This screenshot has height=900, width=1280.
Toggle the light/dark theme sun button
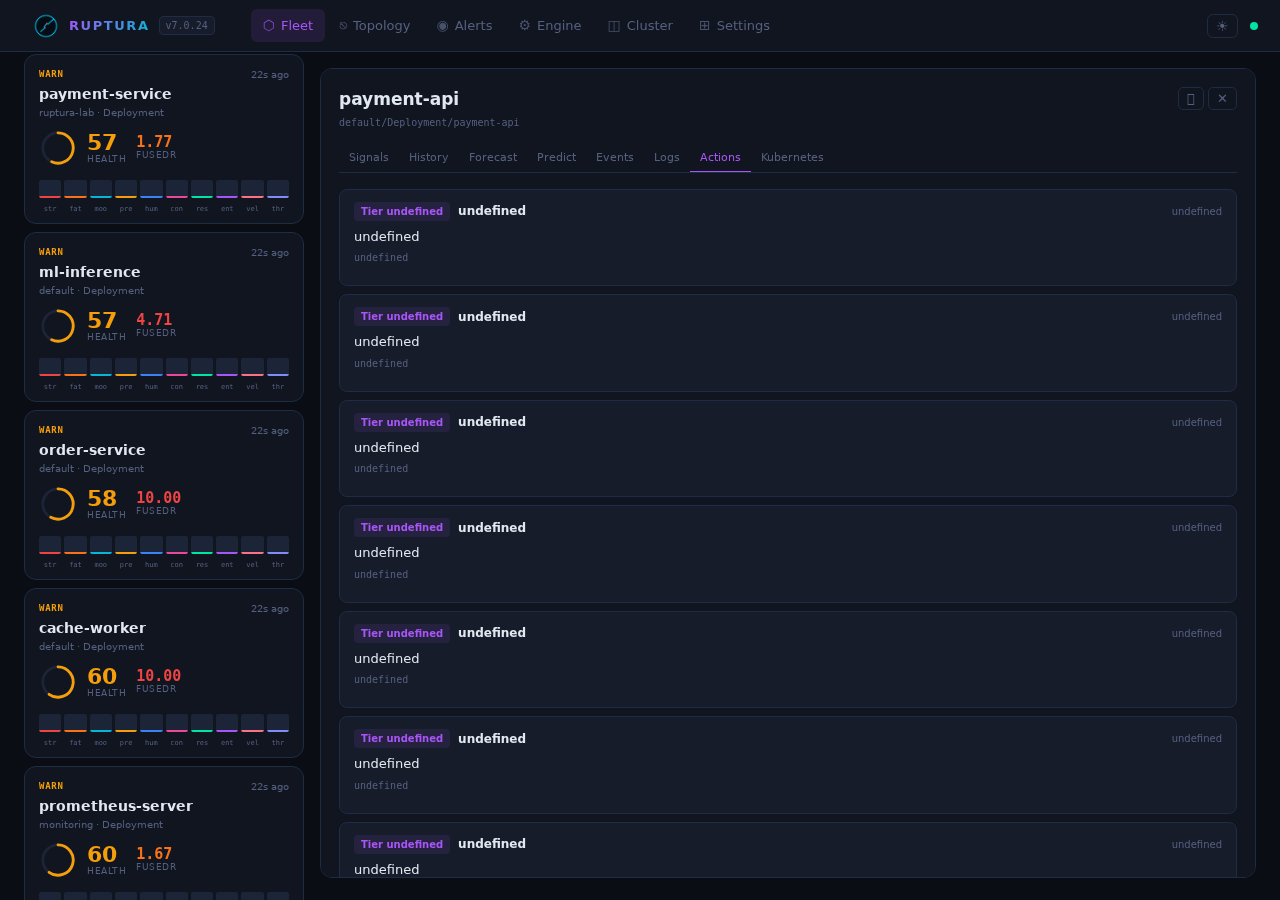(1222, 26)
